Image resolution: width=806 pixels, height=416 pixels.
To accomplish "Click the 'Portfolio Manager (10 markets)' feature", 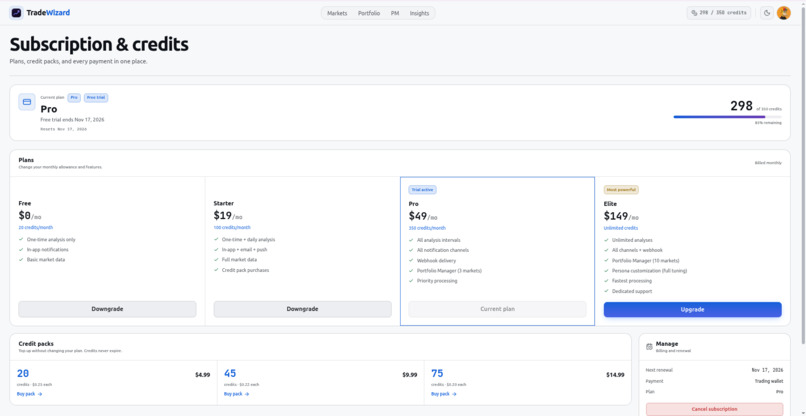I will click(x=646, y=261).
